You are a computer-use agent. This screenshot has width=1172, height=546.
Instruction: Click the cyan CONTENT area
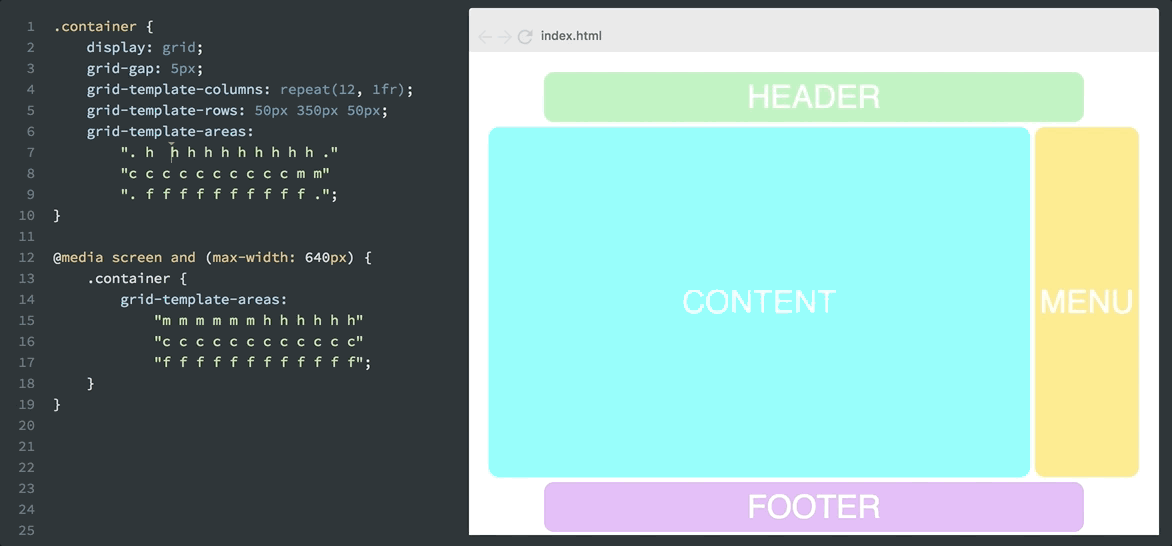click(x=759, y=301)
